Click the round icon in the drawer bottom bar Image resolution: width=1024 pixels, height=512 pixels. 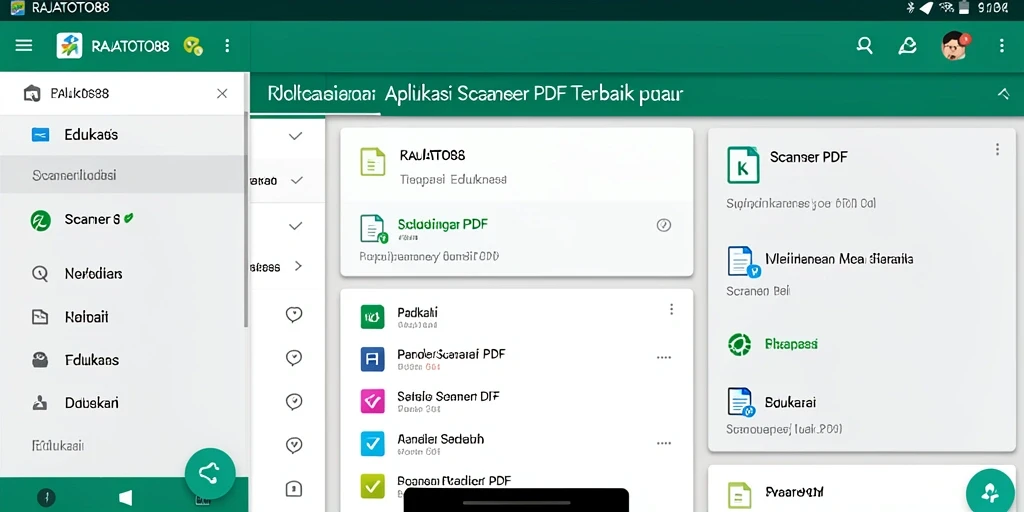coord(46,498)
